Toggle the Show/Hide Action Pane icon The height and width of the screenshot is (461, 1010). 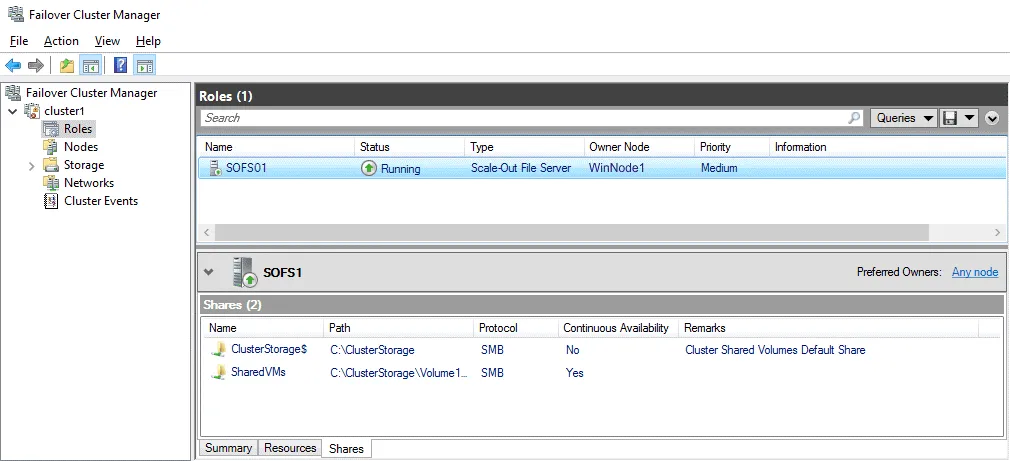144,66
